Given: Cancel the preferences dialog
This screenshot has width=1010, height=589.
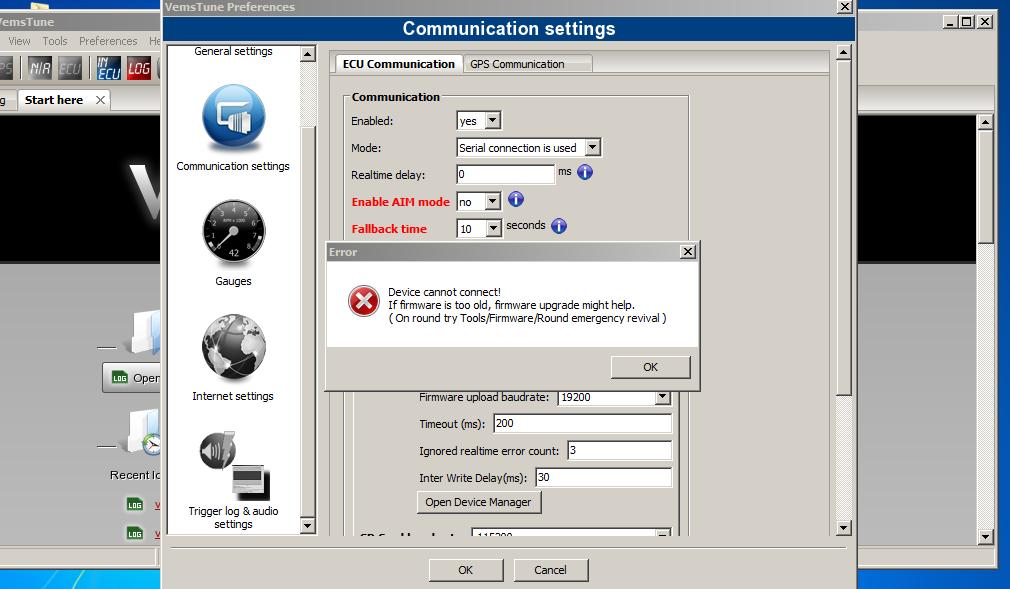Looking at the screenshot, I should [550, 570].
